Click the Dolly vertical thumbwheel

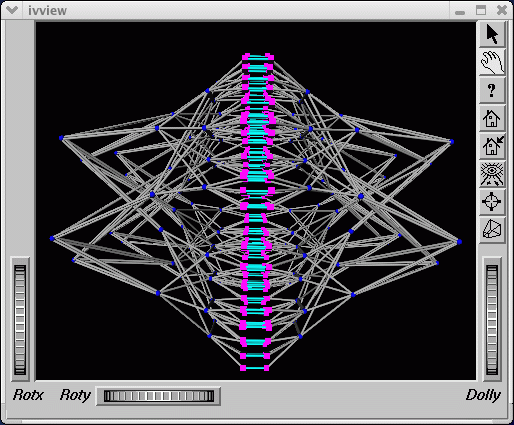click(492, 320)
